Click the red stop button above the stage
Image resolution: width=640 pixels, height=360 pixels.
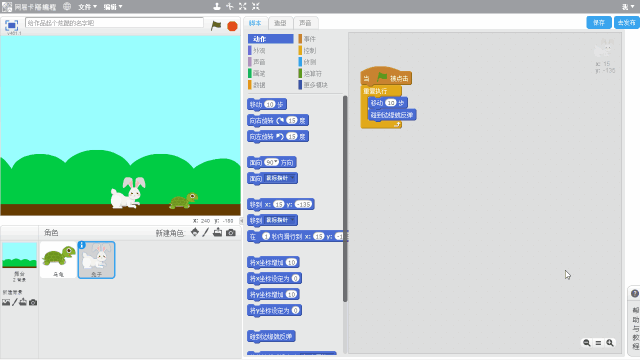232,26
